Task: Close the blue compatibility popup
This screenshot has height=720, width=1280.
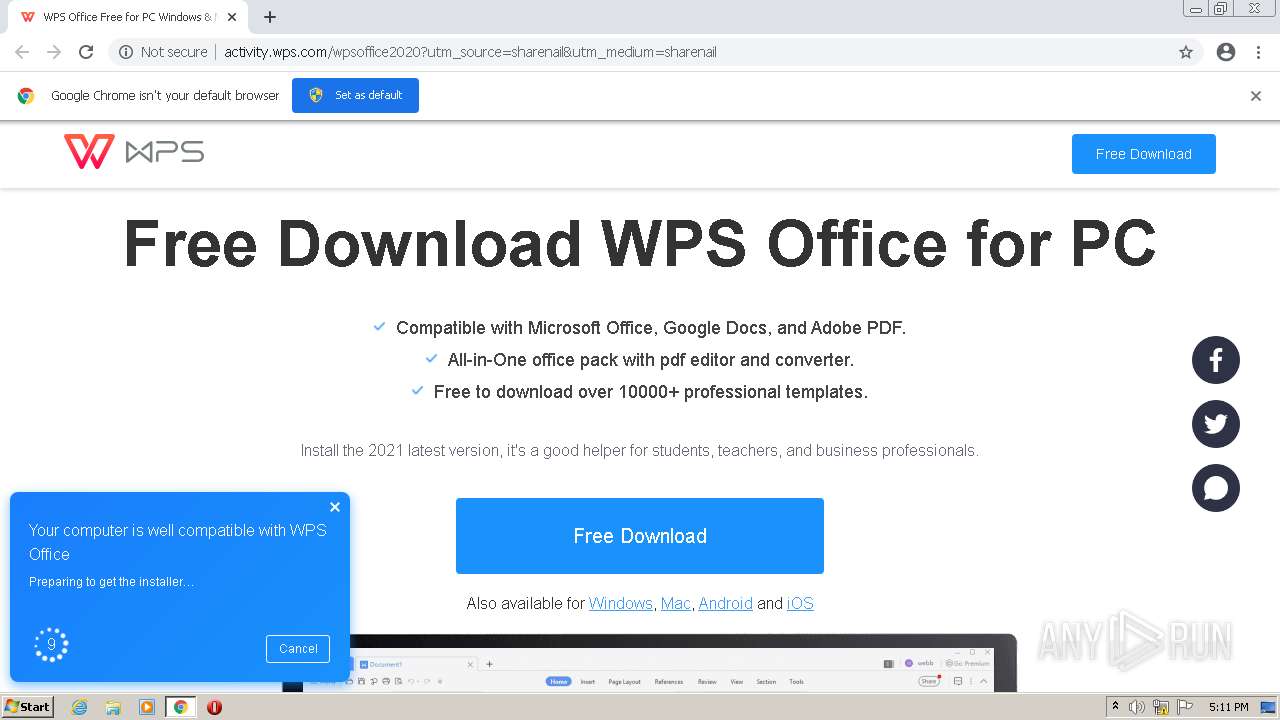Action: click(x=335, y=507)
